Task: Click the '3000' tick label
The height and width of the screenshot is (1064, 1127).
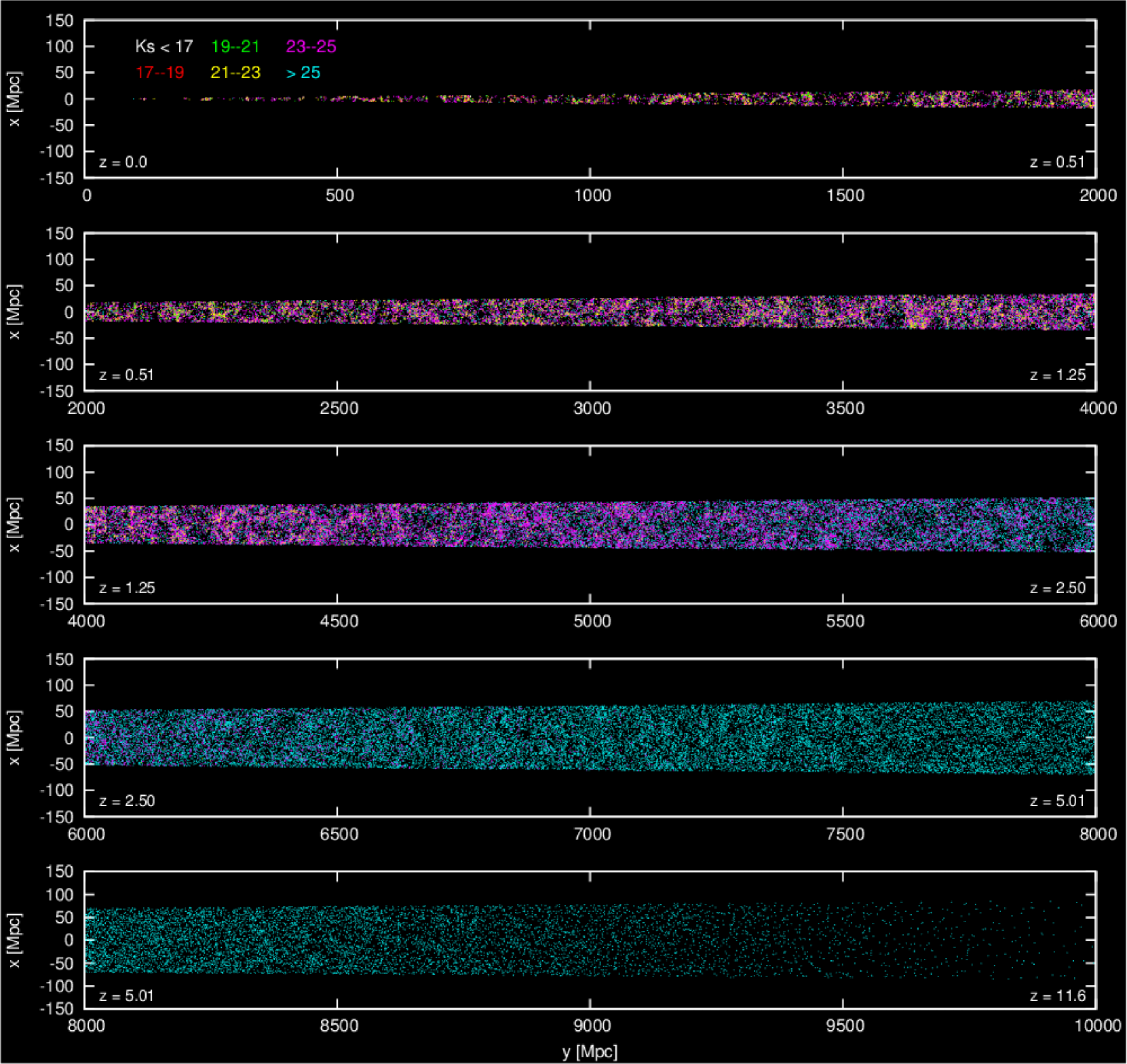Action: point(592,408)
